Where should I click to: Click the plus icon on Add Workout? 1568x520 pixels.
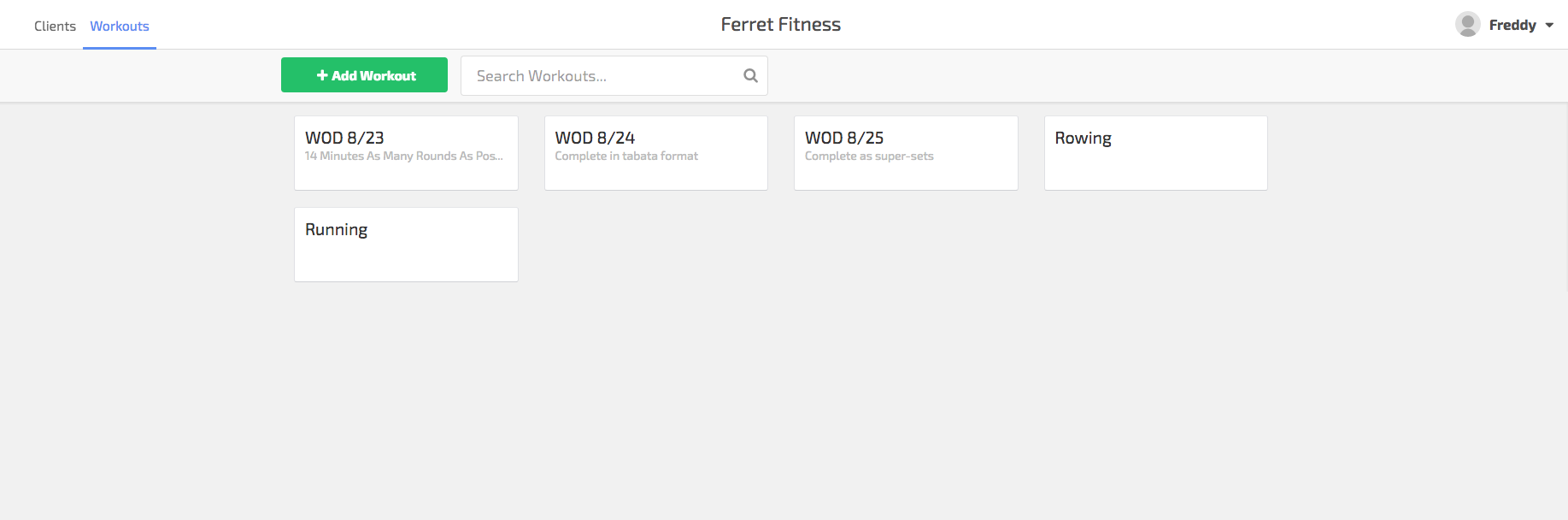pos(322,75)
